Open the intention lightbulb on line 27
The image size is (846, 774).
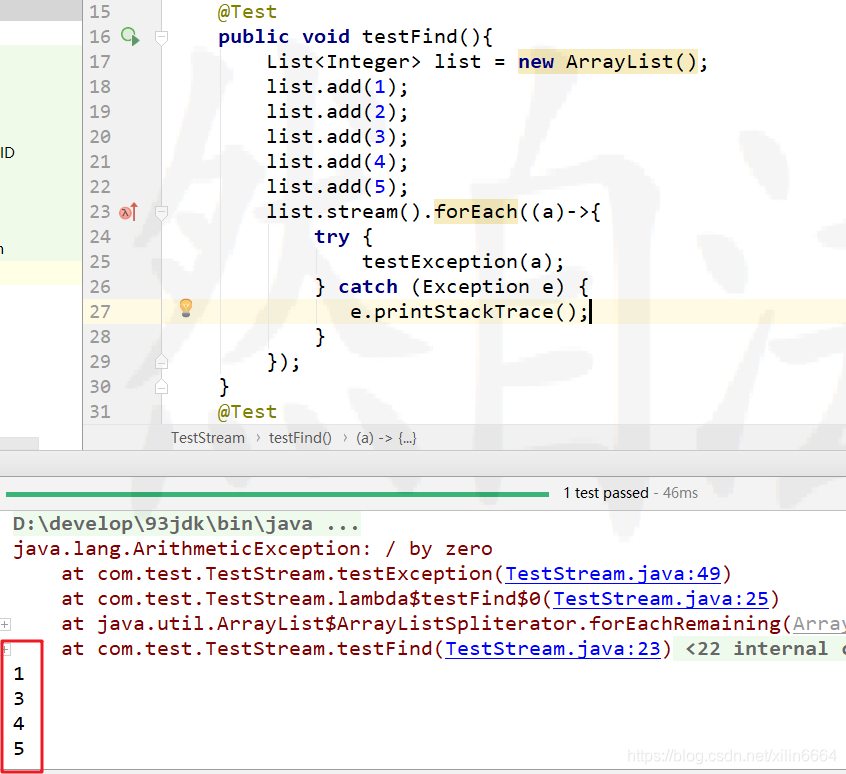(185, 306)
